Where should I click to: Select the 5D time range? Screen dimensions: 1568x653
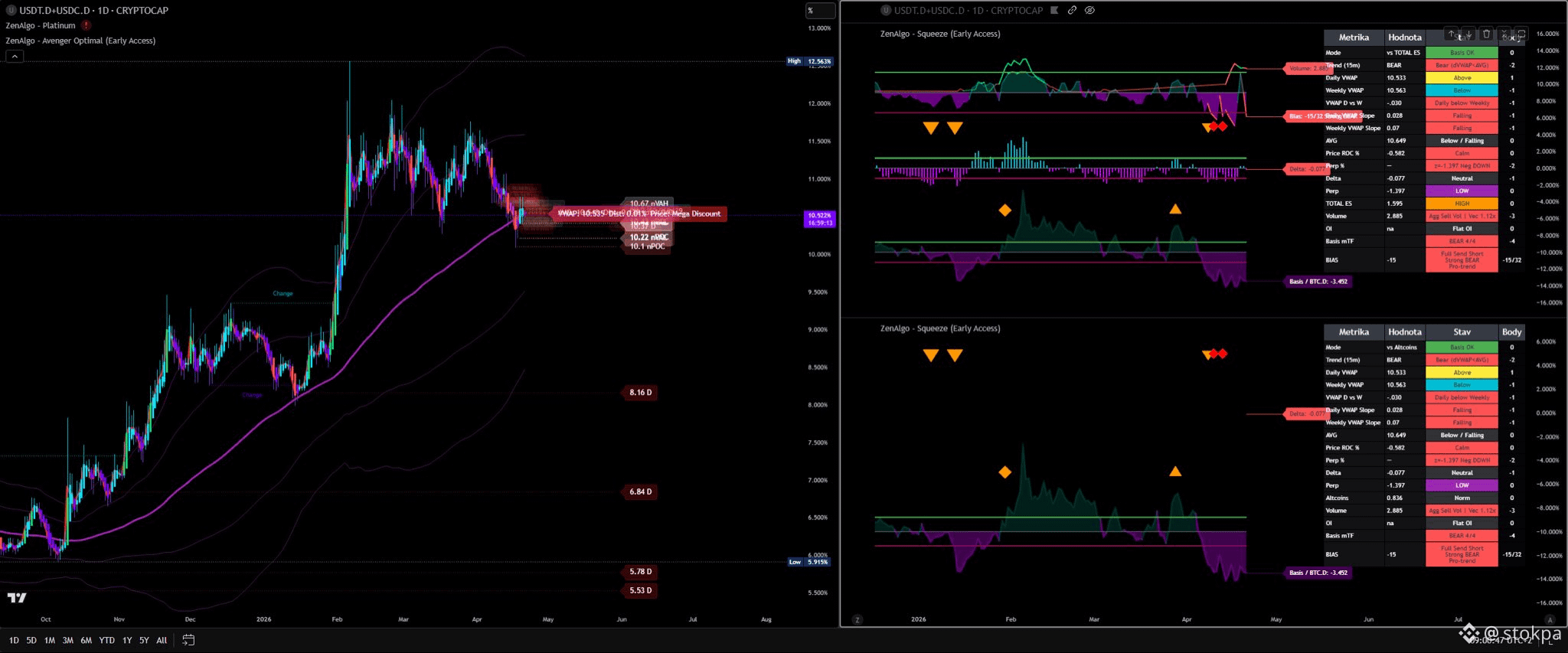point(31,640)
